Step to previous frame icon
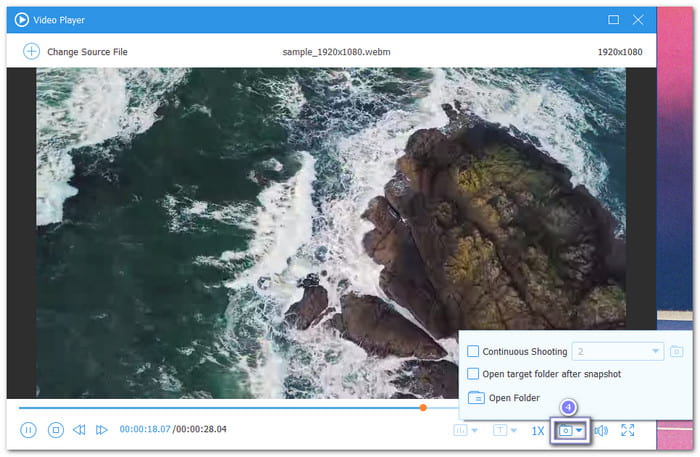This screenshot has width=700, height=457. (x=79, y=430)
